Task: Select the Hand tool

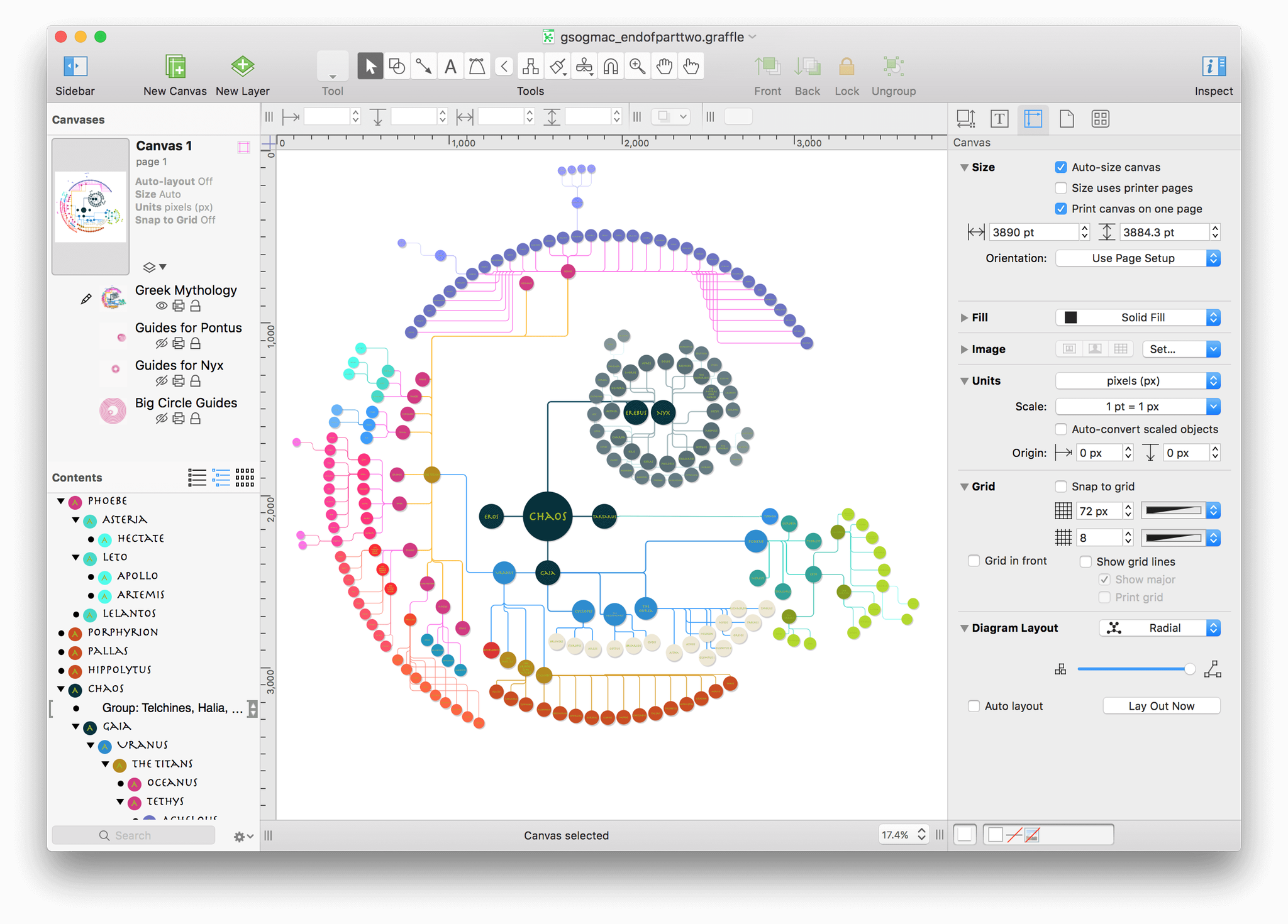Action: click(x=664, y=67)
